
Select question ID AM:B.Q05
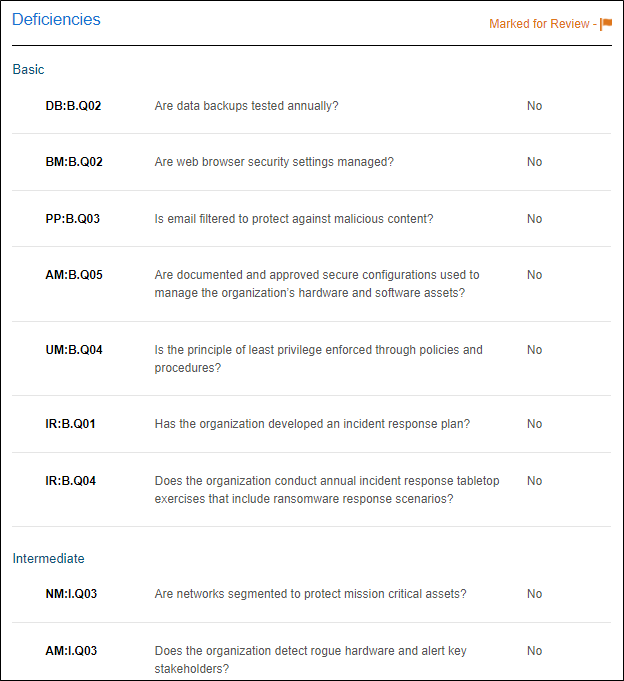coord(74,275)
